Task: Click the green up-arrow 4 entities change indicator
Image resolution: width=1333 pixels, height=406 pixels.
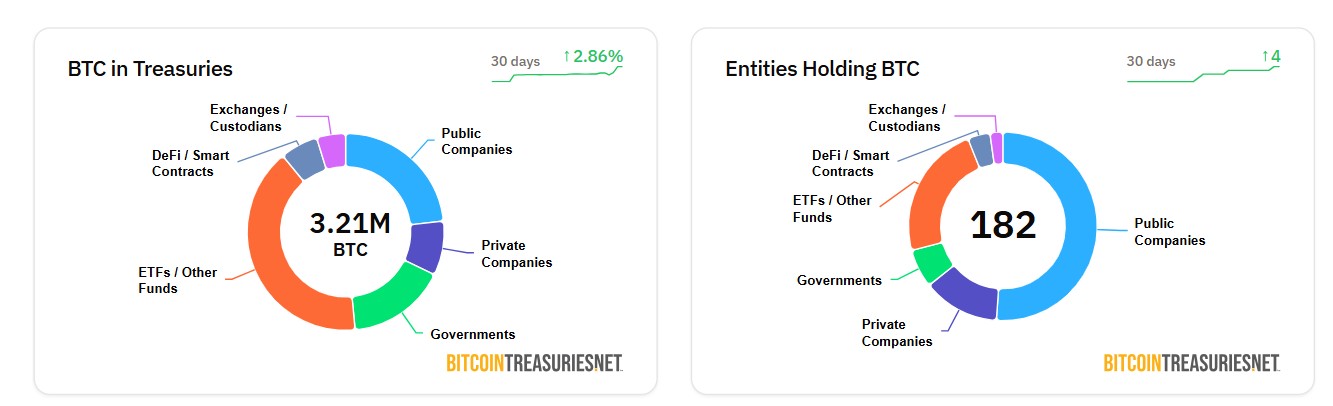Action: click(1270, 56)
